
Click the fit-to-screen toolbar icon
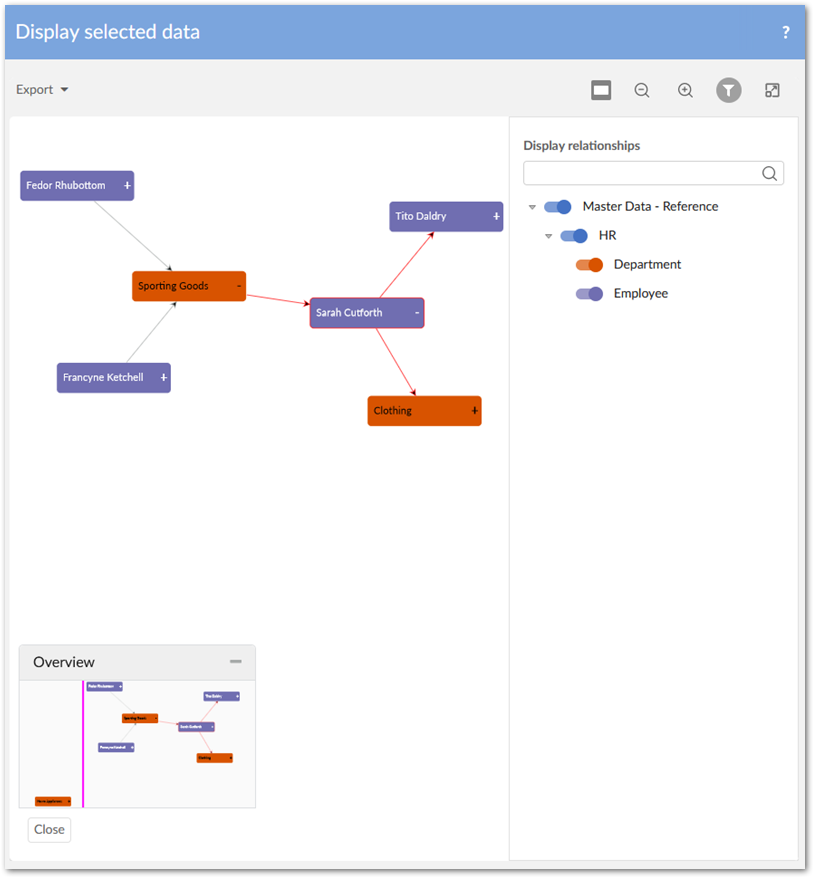tap(601, 90)
